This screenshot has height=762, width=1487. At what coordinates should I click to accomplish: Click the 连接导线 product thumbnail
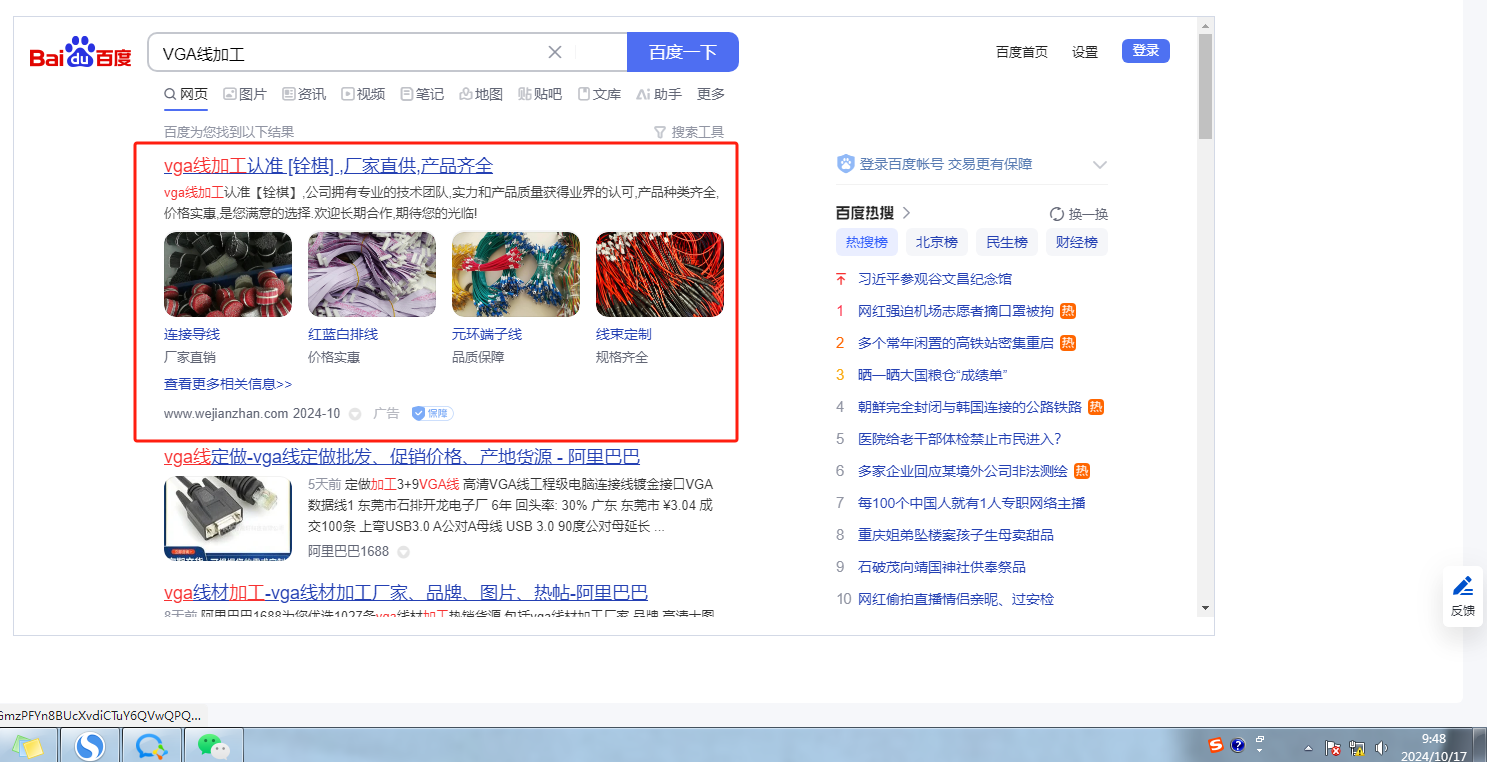click(x=228, y=275)
